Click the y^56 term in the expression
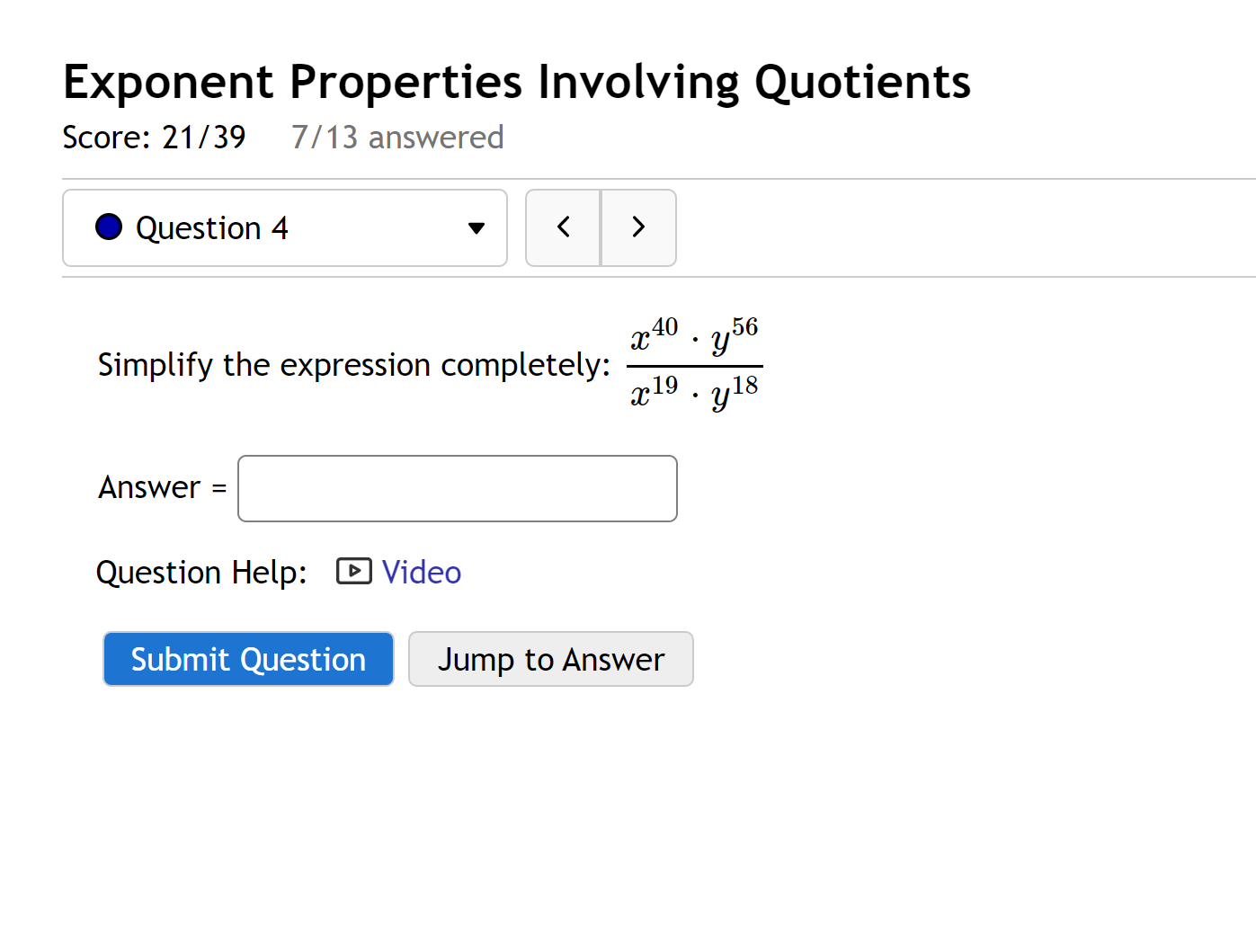The image size is (1256, 952). pos(735,336)
